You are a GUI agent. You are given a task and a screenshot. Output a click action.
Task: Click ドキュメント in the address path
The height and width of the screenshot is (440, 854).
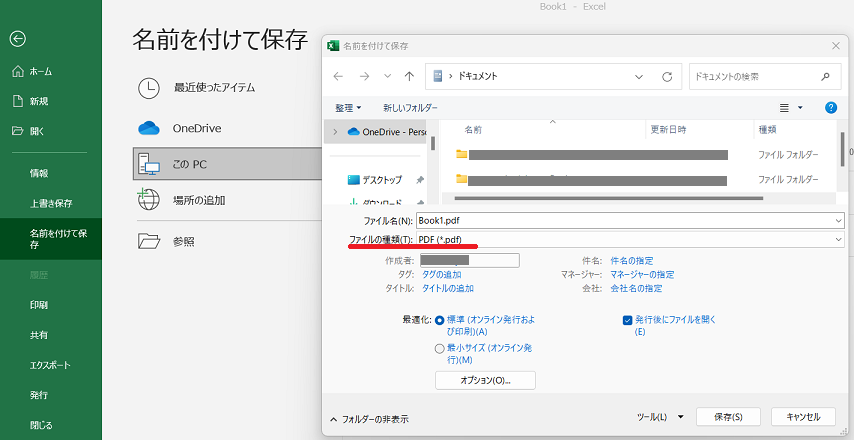click(x=478, y=77)
